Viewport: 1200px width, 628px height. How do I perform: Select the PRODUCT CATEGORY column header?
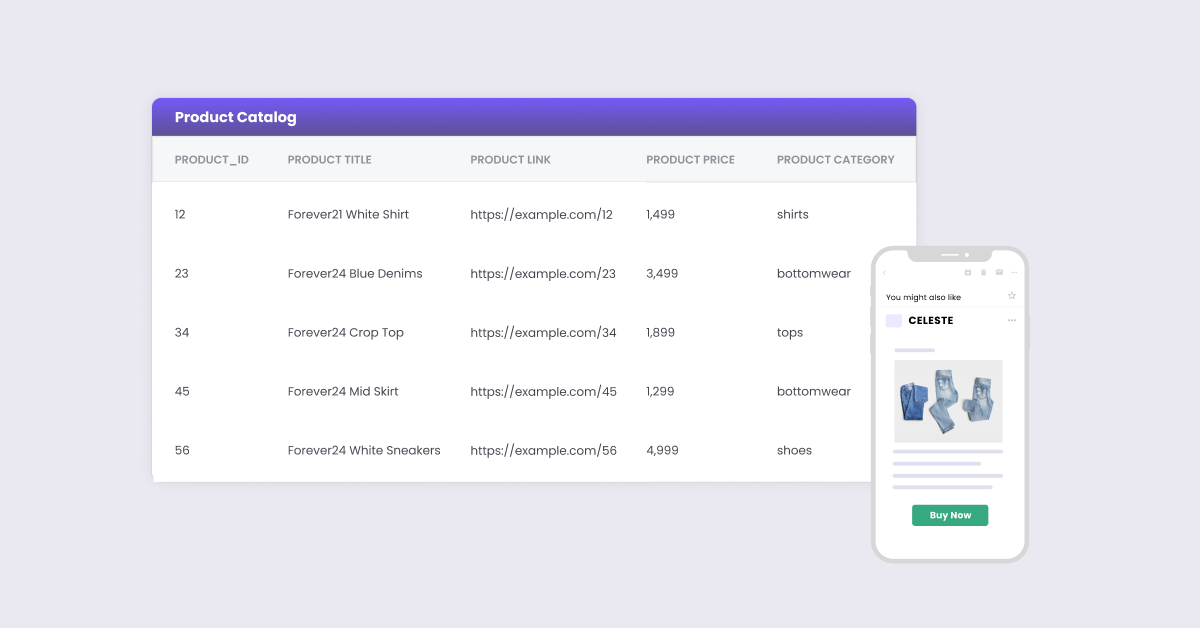pyautogui.click(x=836, y=159)
